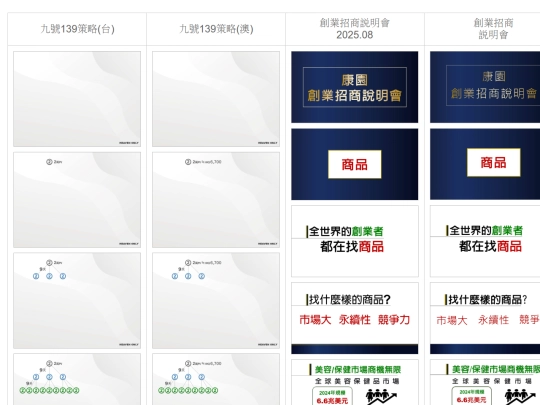Open second 台 slide with single 2em node
This screenshot has height=405, width=540.
click(77, 200)
